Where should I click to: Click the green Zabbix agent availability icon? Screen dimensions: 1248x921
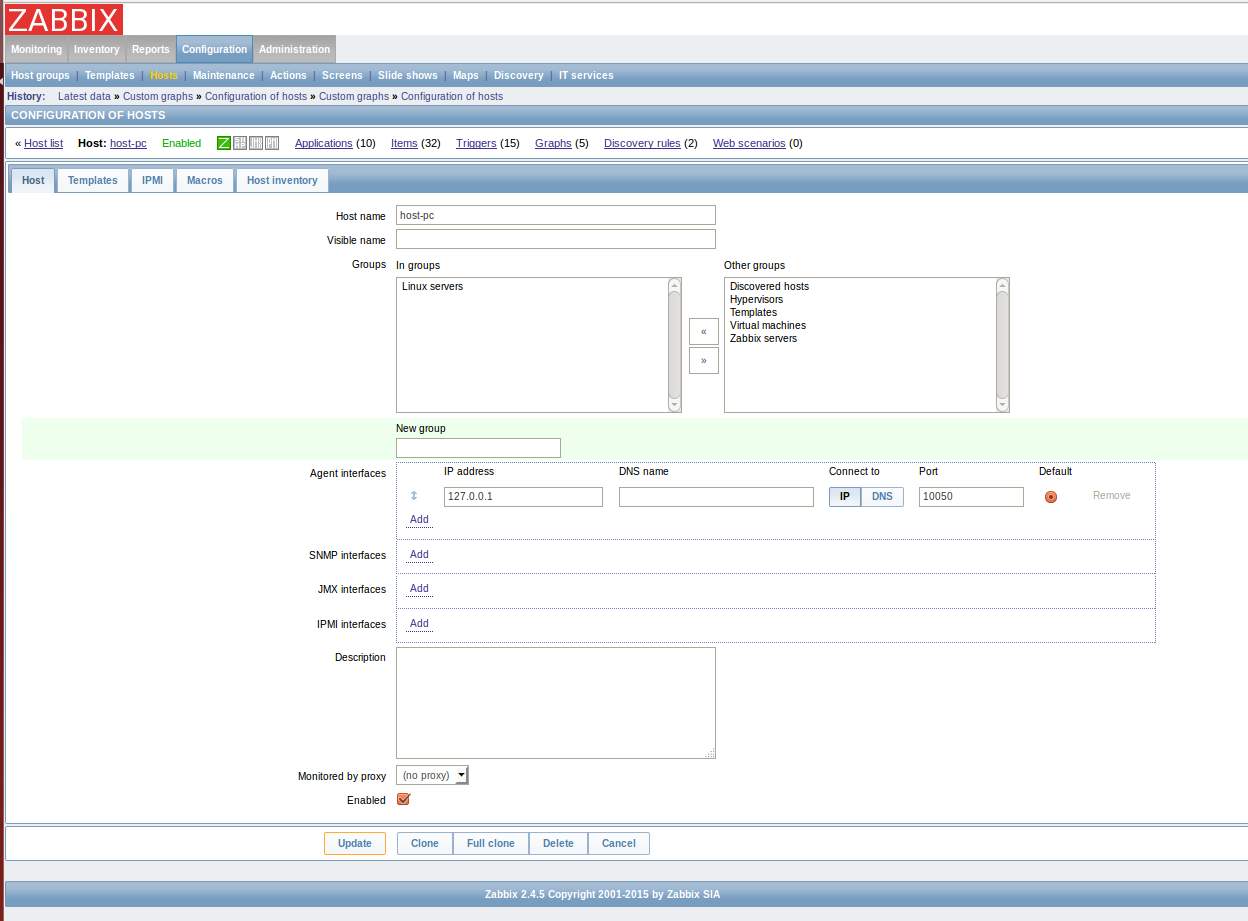pos(224,143)
